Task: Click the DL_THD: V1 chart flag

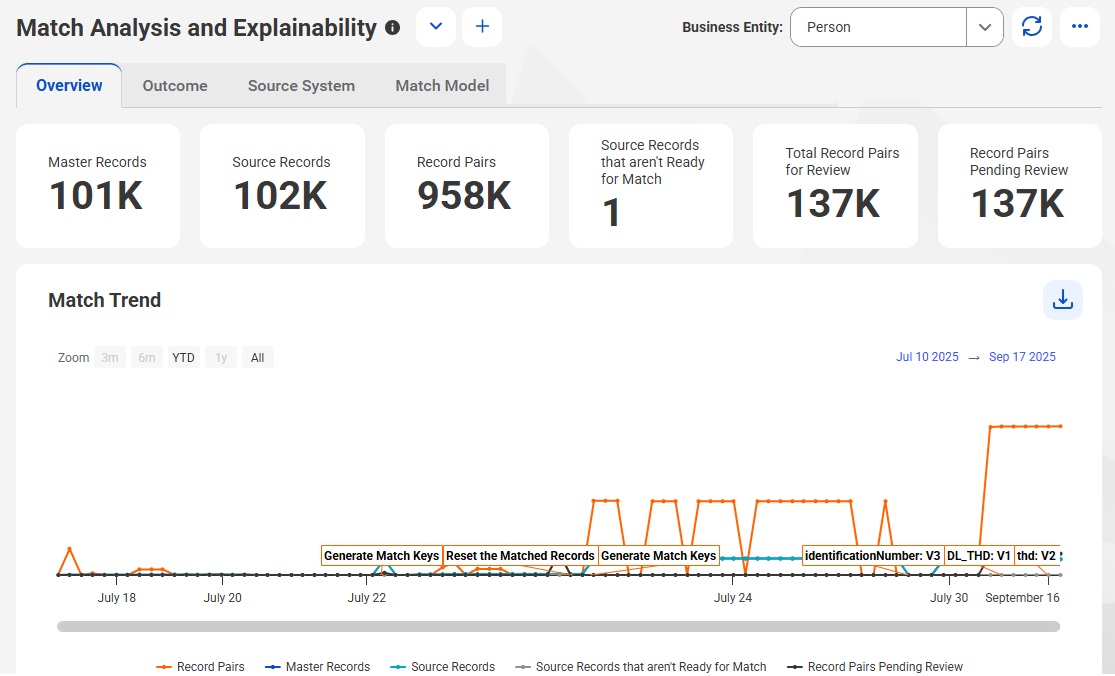Action: click(978, 556)
